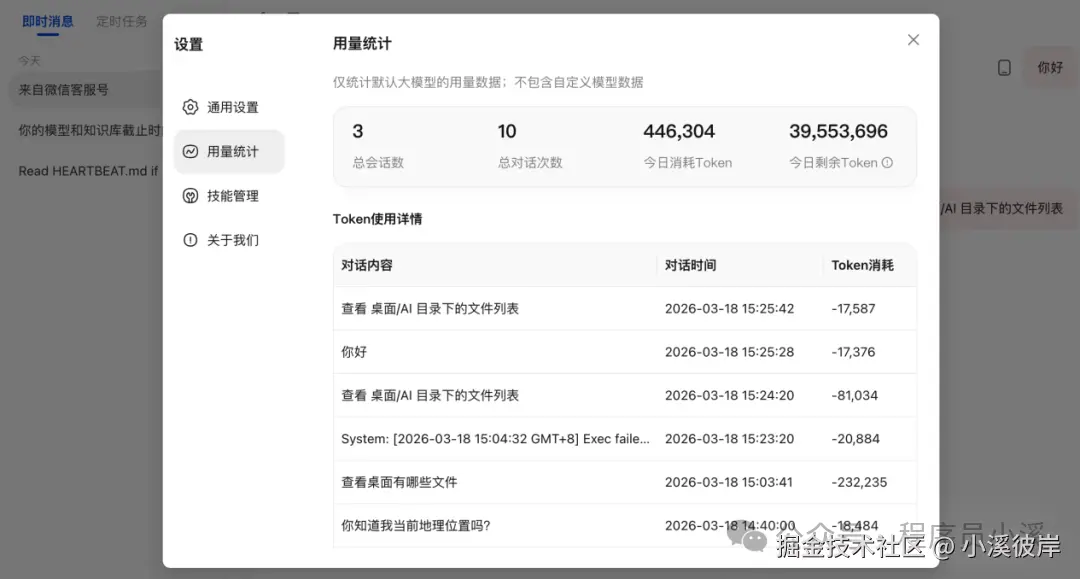Click token value -20,884
This screenshot has height=579, width=1080.
click(855, 439)
